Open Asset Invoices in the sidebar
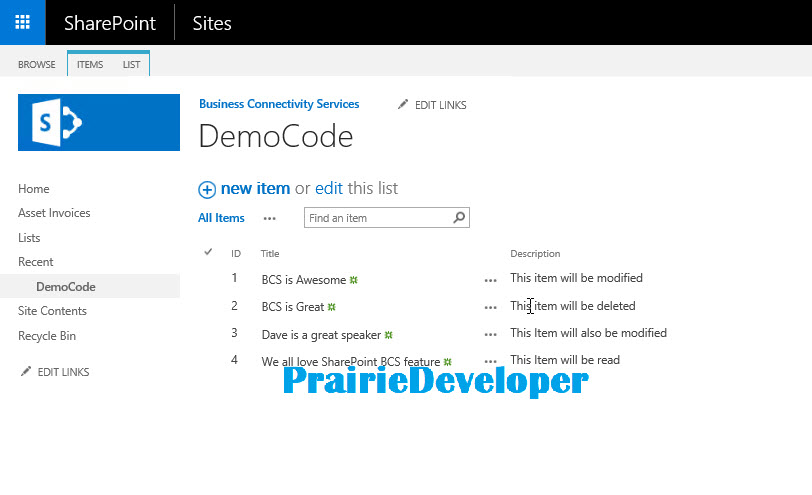Screen dimensions: 812x495 pos(54,213)
